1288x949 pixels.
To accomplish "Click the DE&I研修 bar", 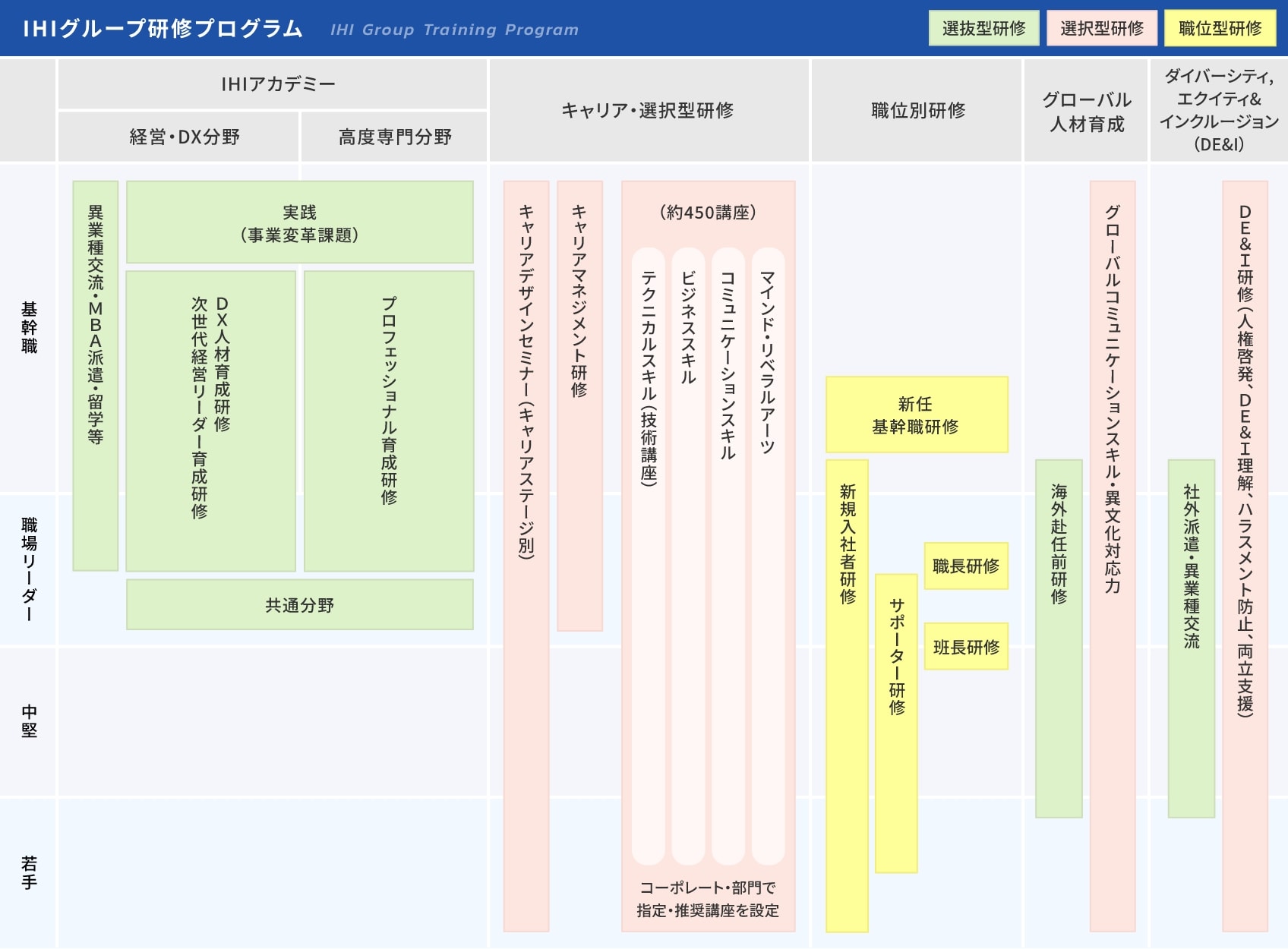I will point(1245,556).
